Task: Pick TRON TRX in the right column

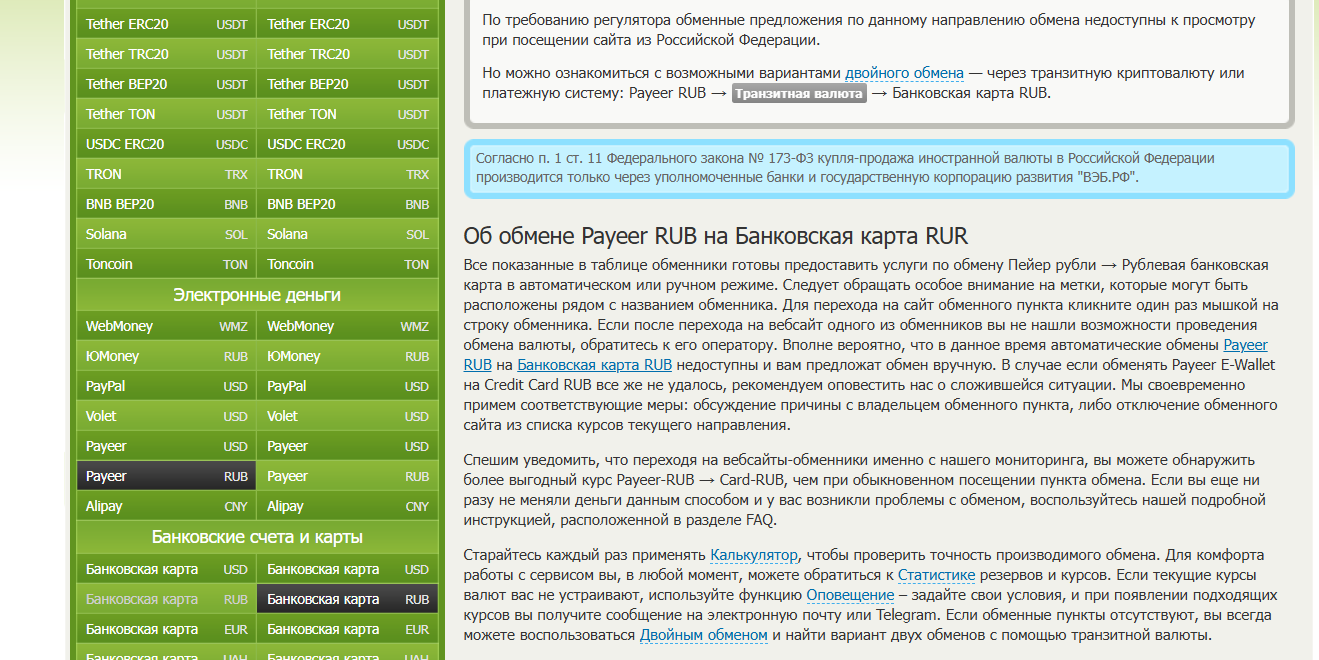Action: coord(347,174)
